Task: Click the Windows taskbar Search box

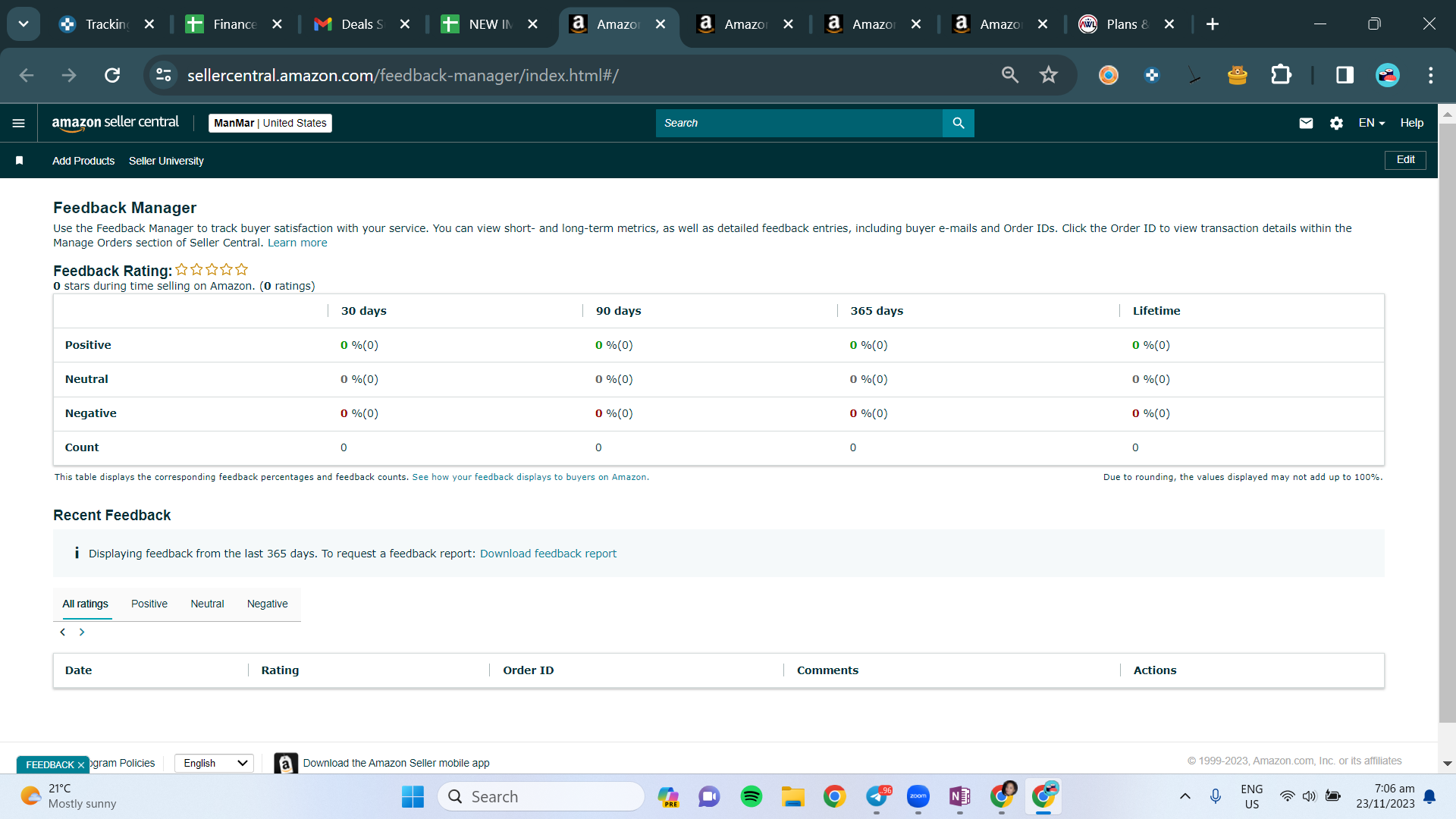Action: pos(541,796)
